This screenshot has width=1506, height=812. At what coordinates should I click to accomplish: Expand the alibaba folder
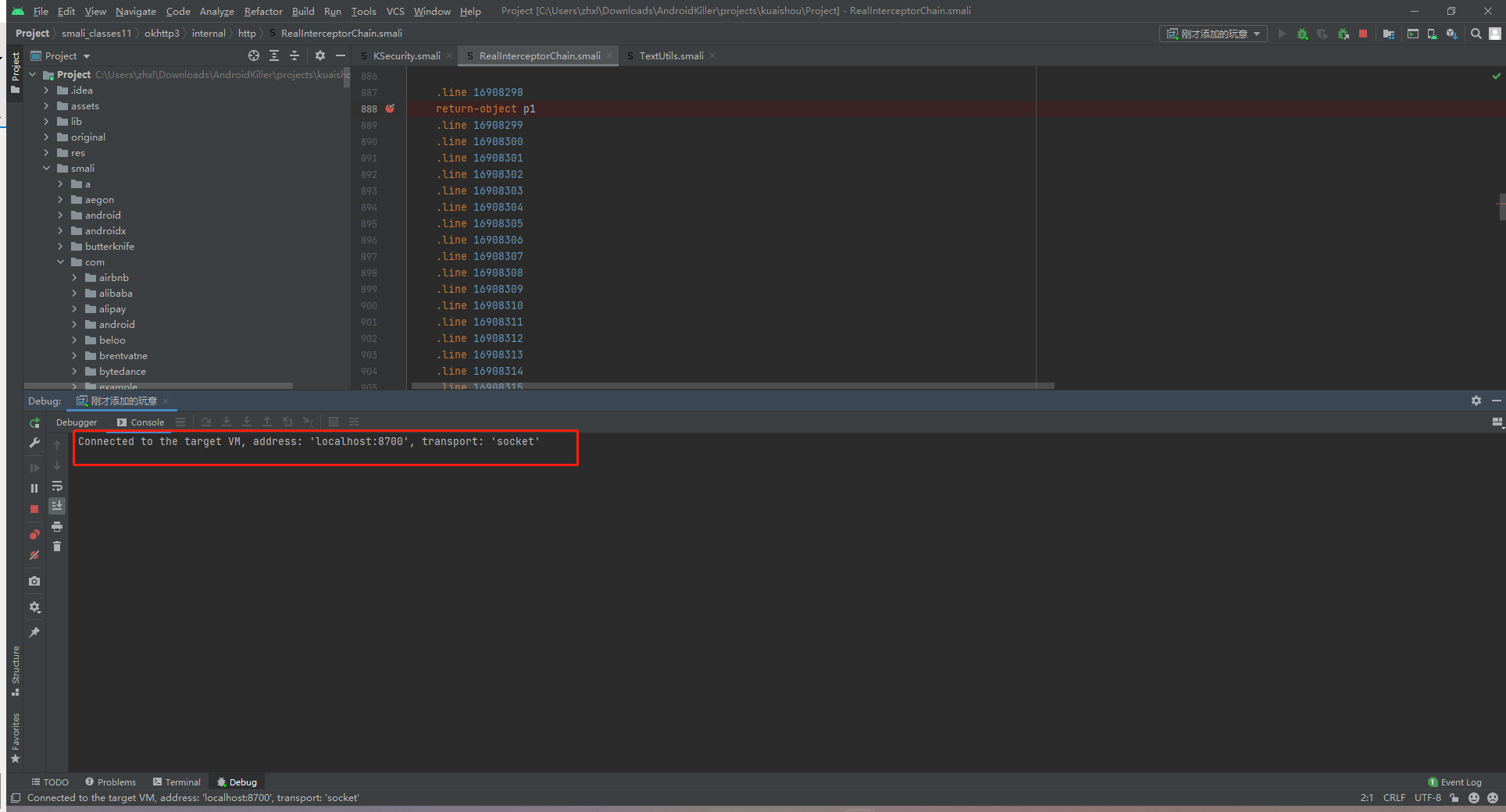pyautogui.click(x=74, y=294)
